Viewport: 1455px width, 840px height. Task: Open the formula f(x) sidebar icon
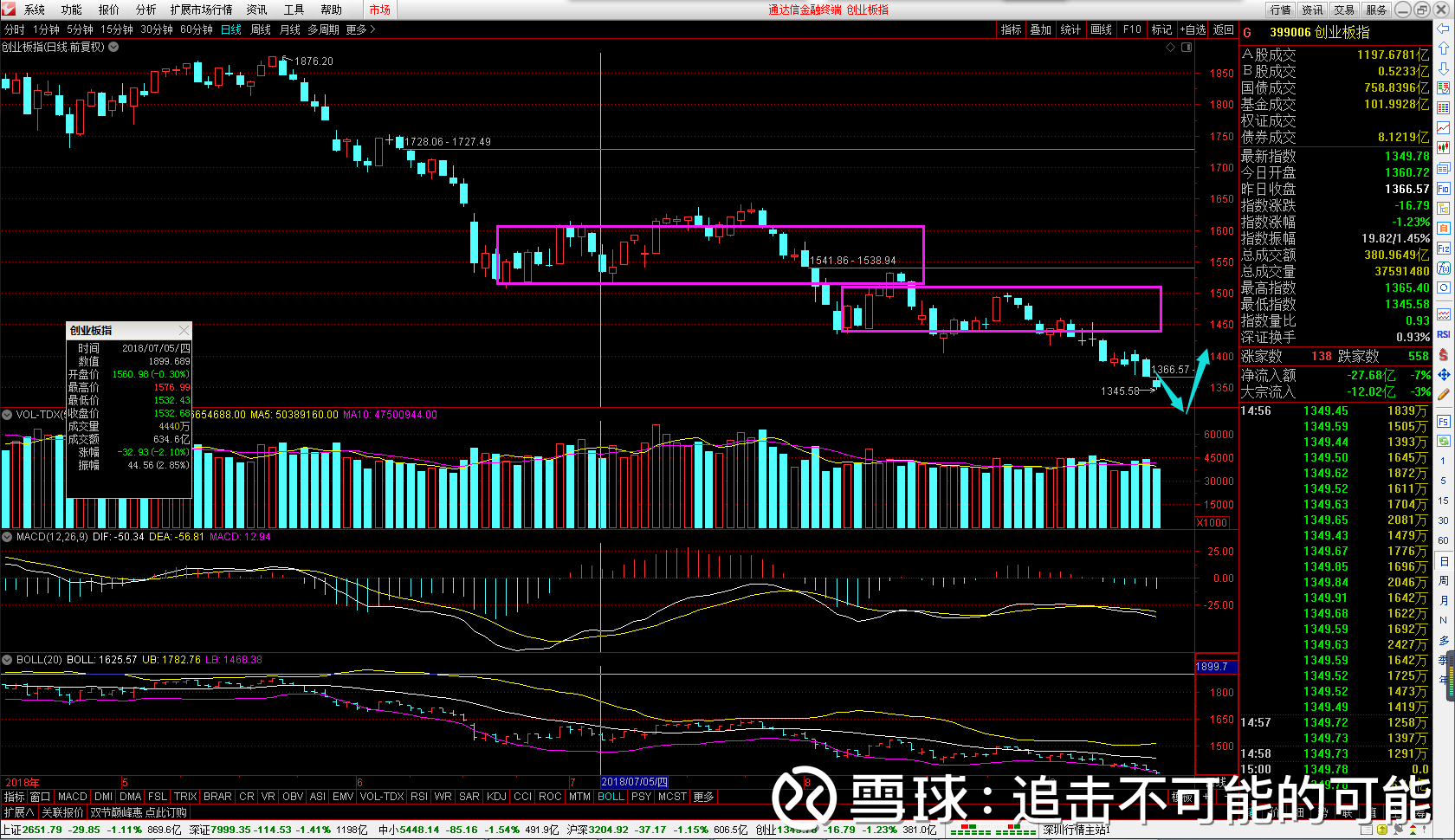1444,268
